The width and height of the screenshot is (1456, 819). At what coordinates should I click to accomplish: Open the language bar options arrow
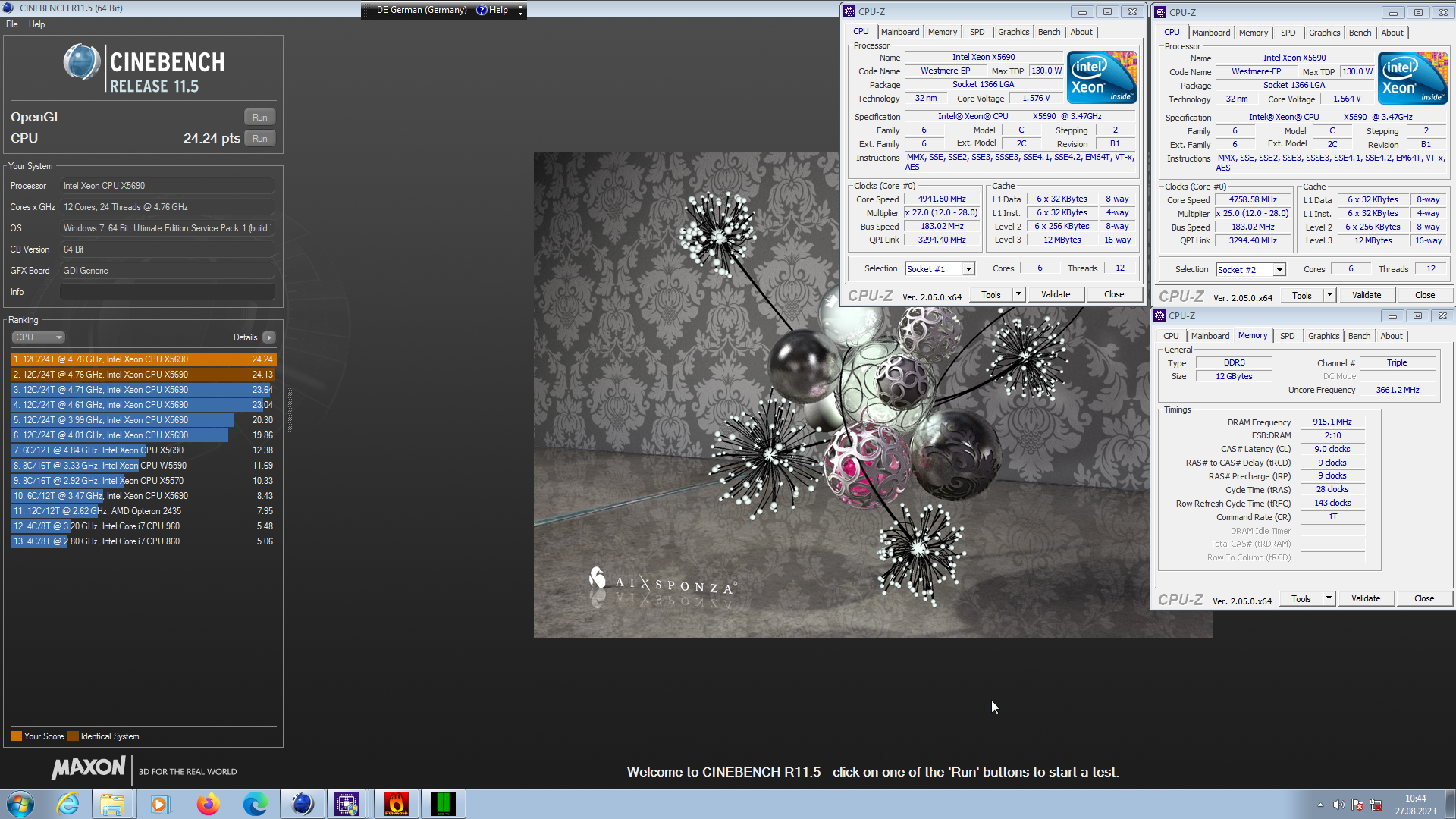[520, 10]
